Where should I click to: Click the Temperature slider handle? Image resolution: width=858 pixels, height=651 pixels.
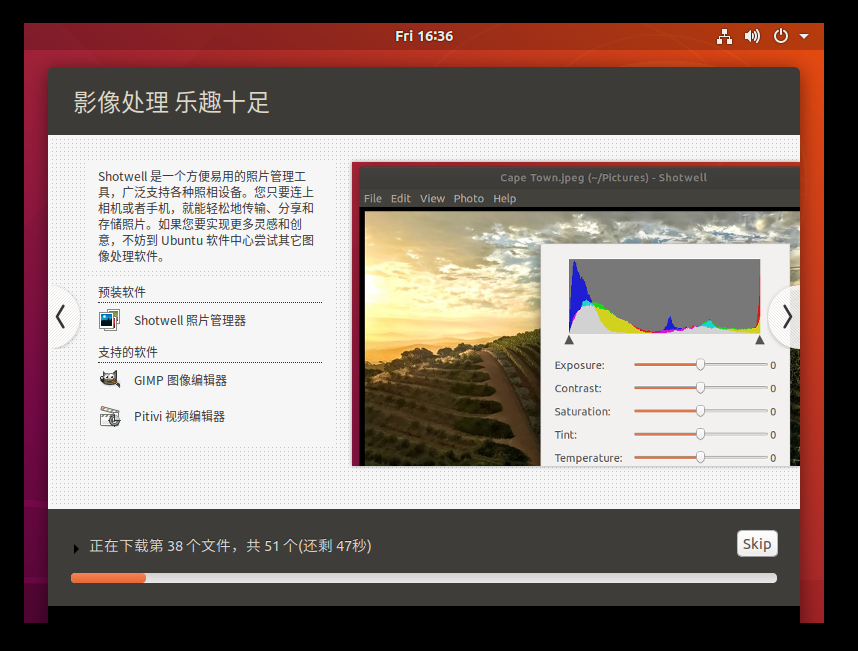700,457
